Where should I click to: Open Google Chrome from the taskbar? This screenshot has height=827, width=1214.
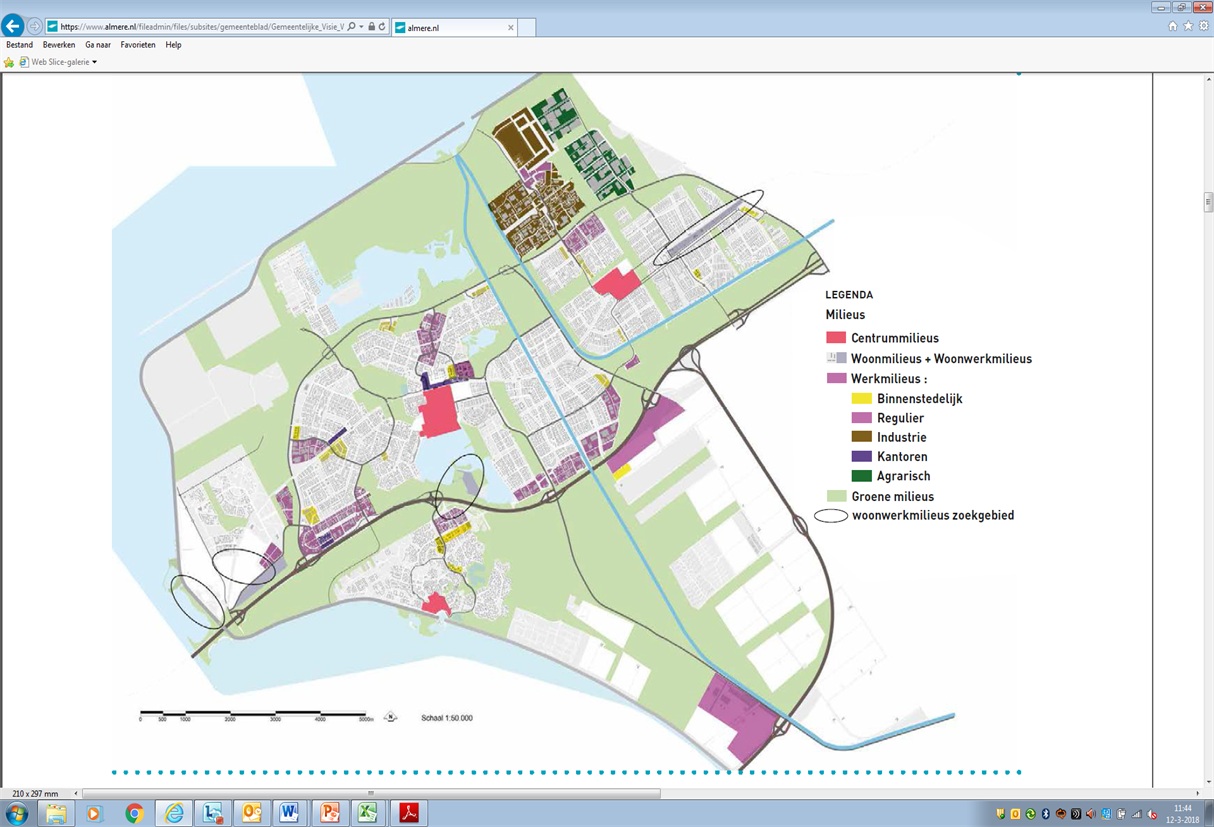pos(134,813)
